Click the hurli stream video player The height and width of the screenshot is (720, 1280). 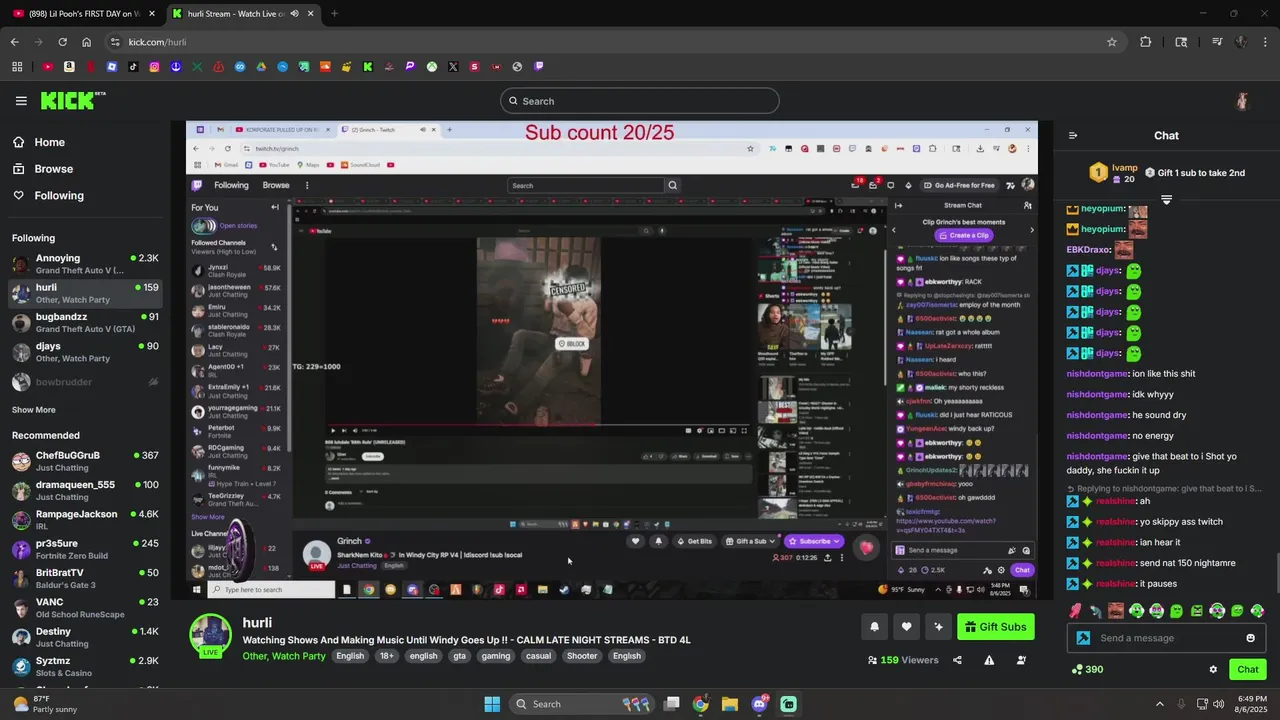pyautogui.click(x=612, y=360)
